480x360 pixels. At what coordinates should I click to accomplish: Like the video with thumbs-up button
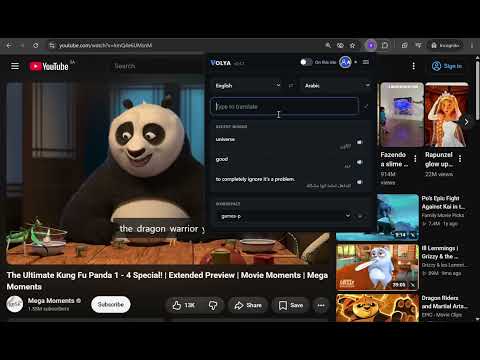click(183, 305)
